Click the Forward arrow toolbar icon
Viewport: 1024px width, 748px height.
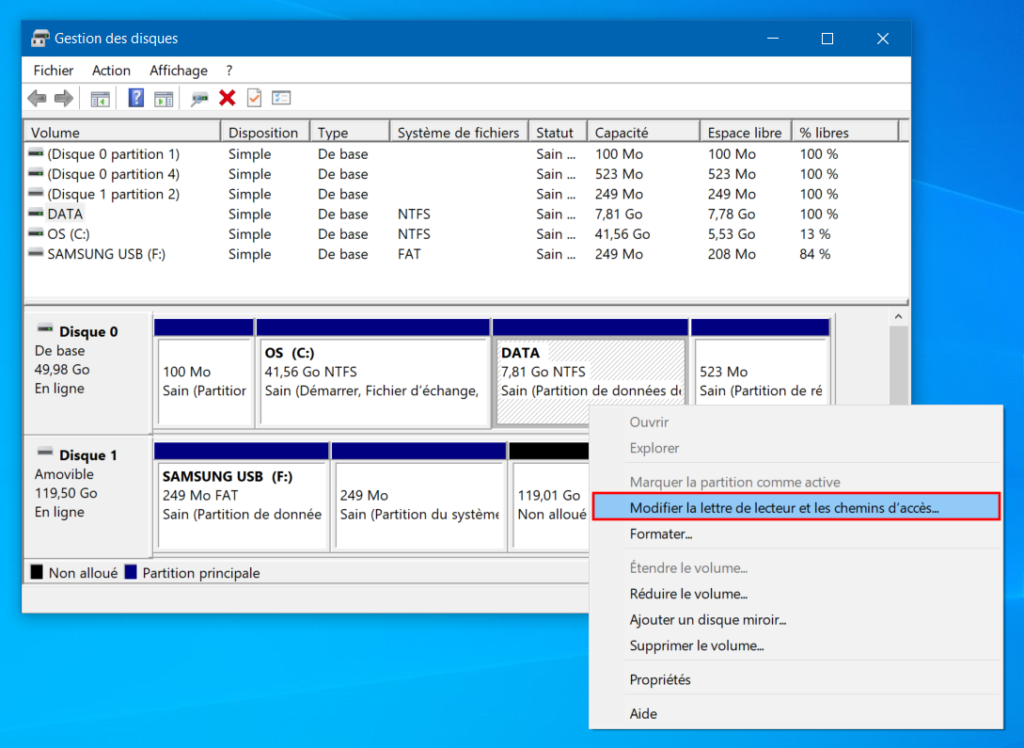pos(63,99)
